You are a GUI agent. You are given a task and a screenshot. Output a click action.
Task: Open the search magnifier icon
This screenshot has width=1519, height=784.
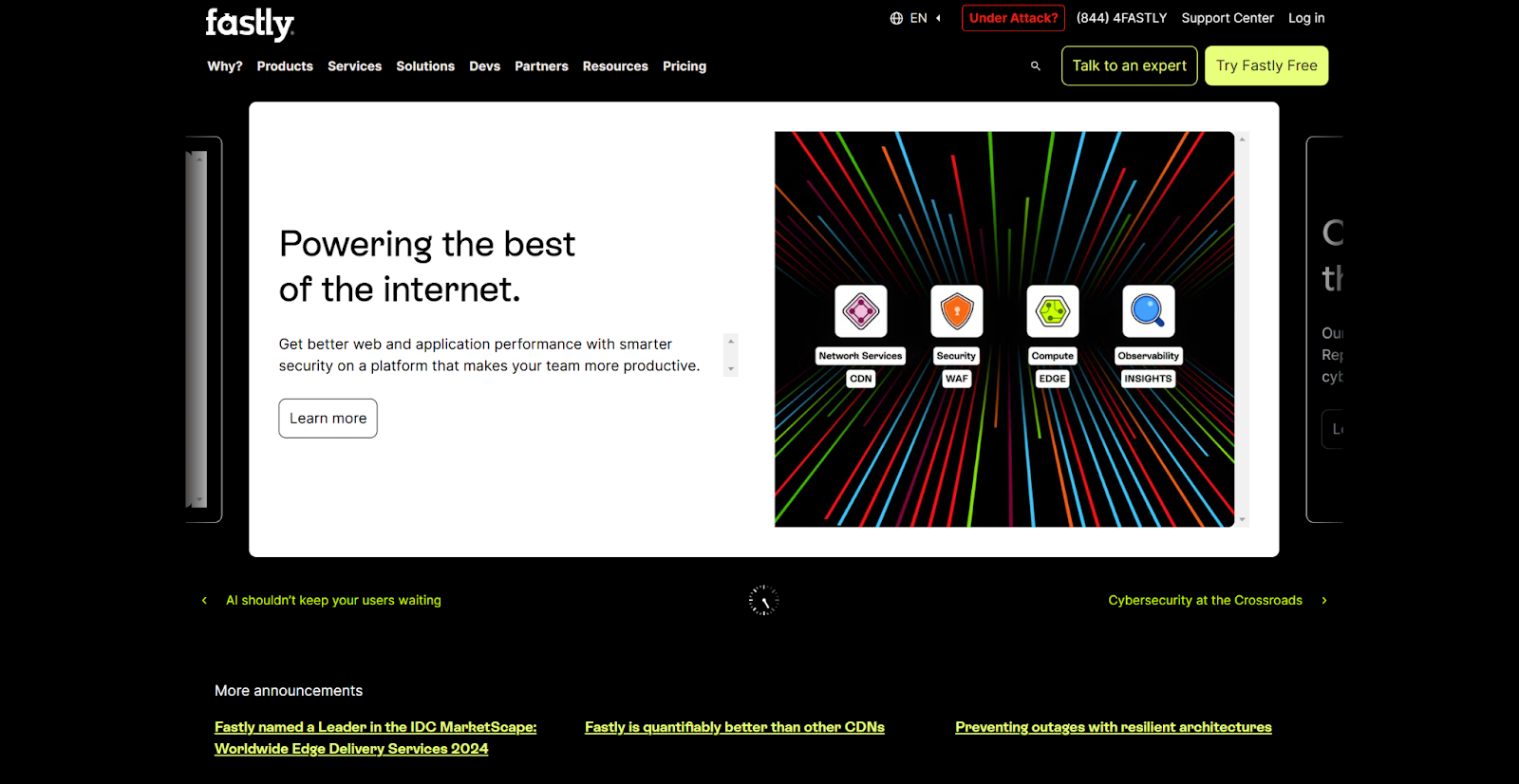1036,66
